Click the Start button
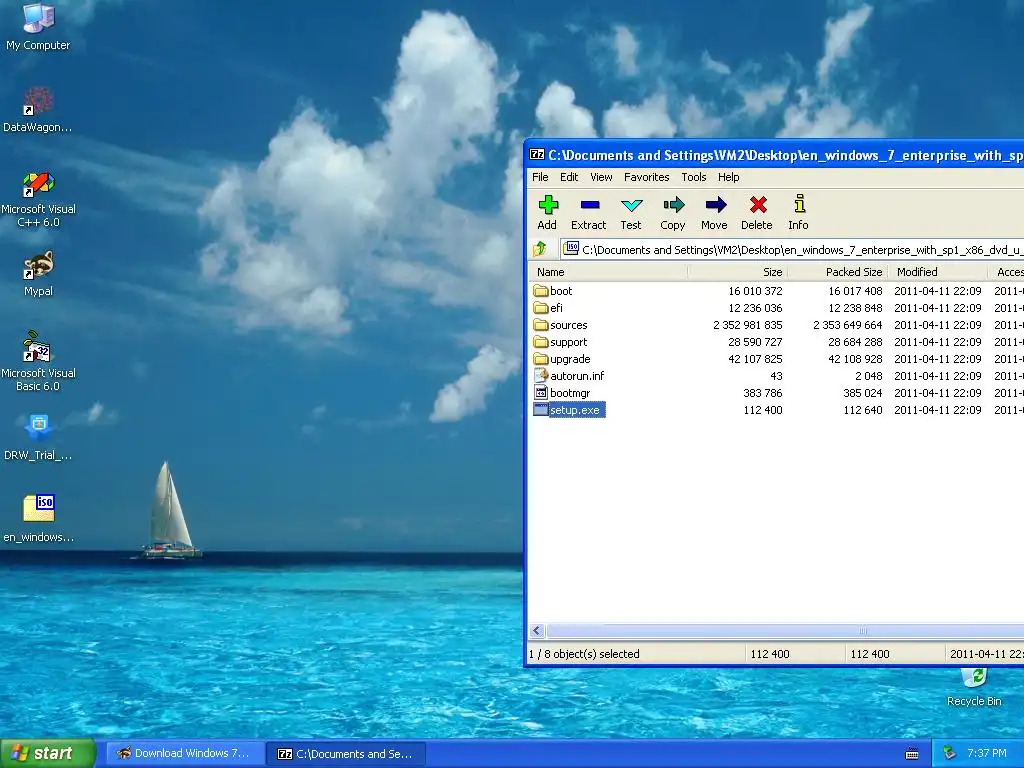 [48, 753]
